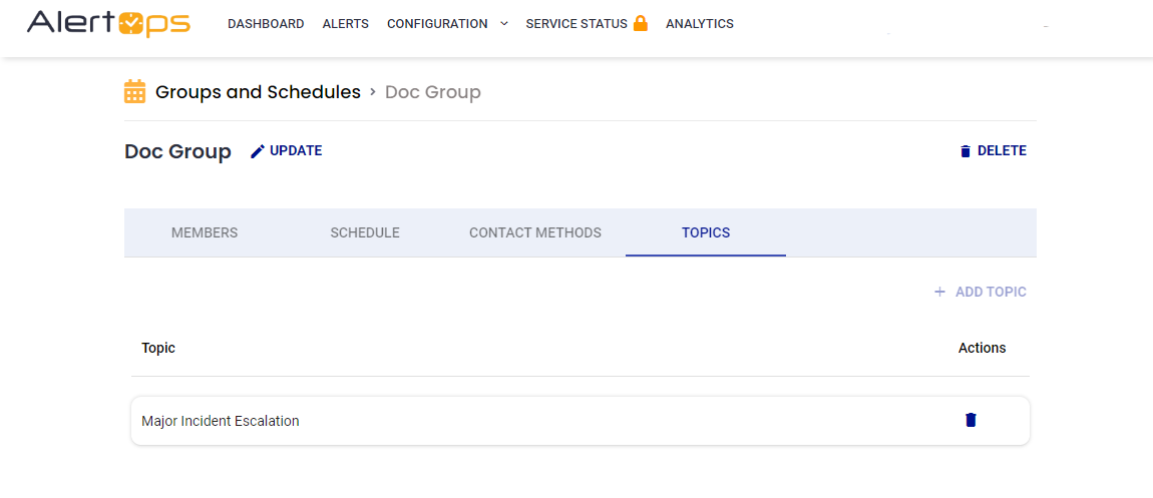1153x498 pixels.
Task: Expand the Configuration menu chevron
Action: point(504,23)
